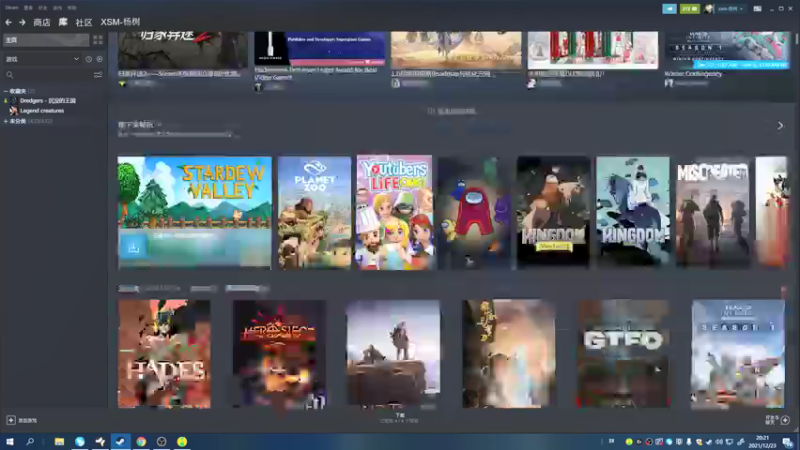Open File Explorer from taskbar
The width and height of the screenshot is (800, 450).
pos(59,442)
